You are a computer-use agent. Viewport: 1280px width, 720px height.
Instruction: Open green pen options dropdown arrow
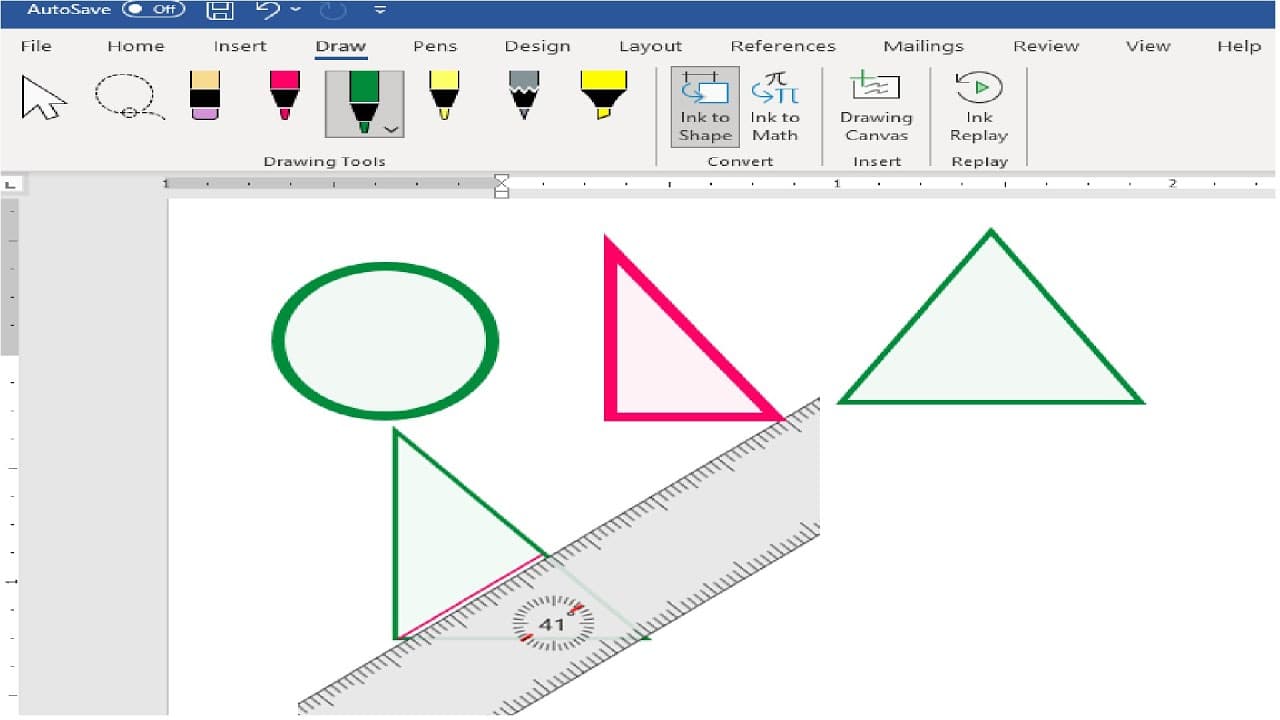point(392,130)
